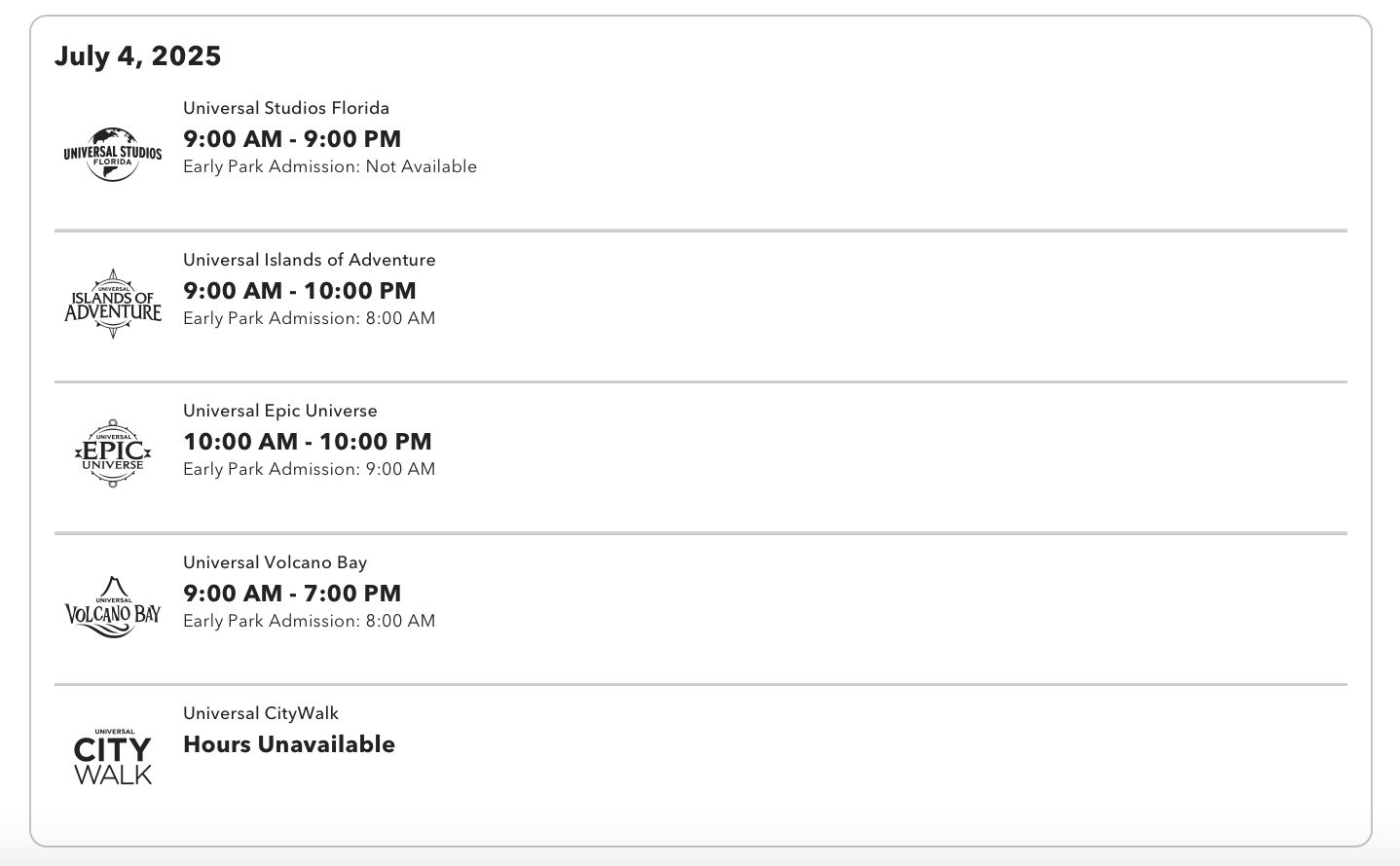The width and height of the screenshot is (1400, 866).
Task: Click the 10:00 AM - 10:00 PM hours
Action: pos(308,442)
